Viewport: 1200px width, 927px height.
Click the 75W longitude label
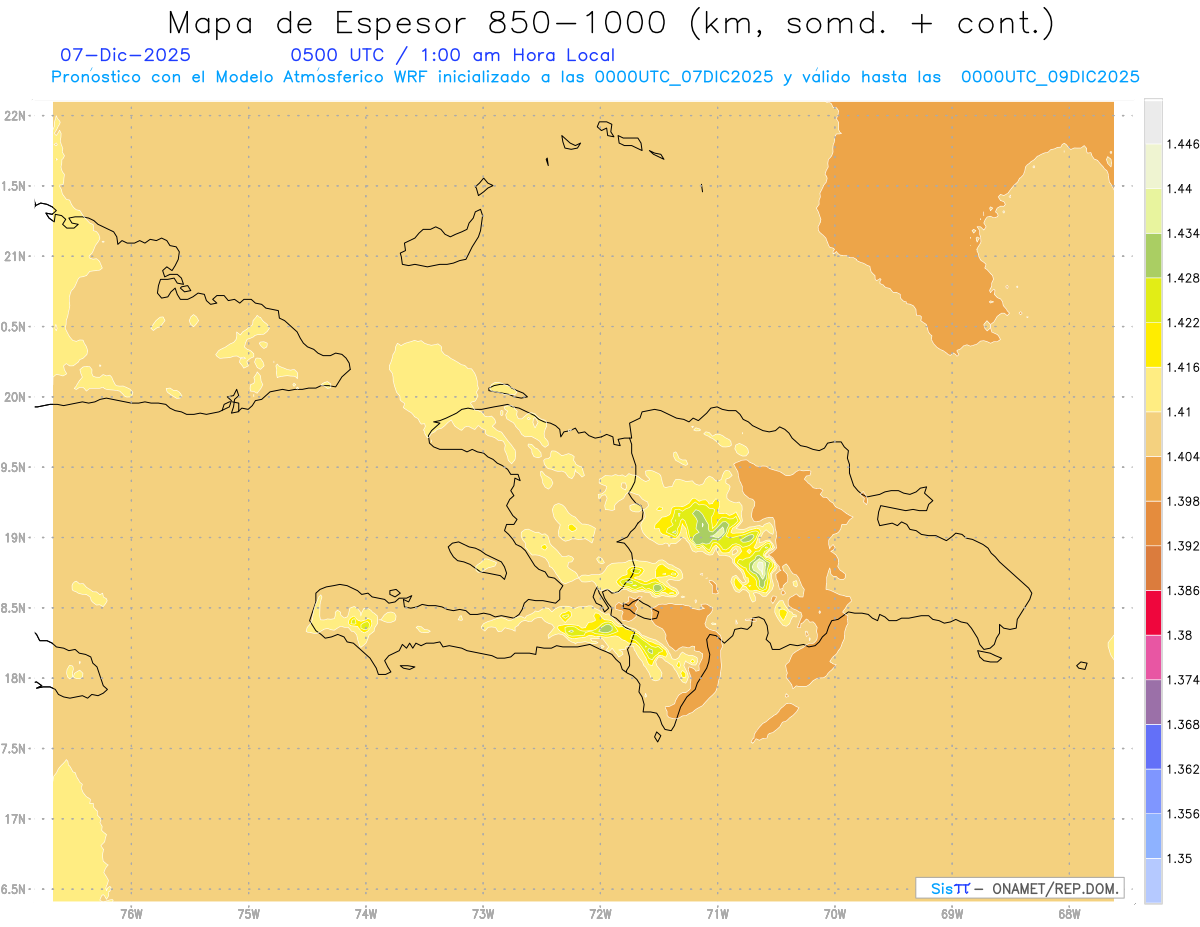(248, 914)
